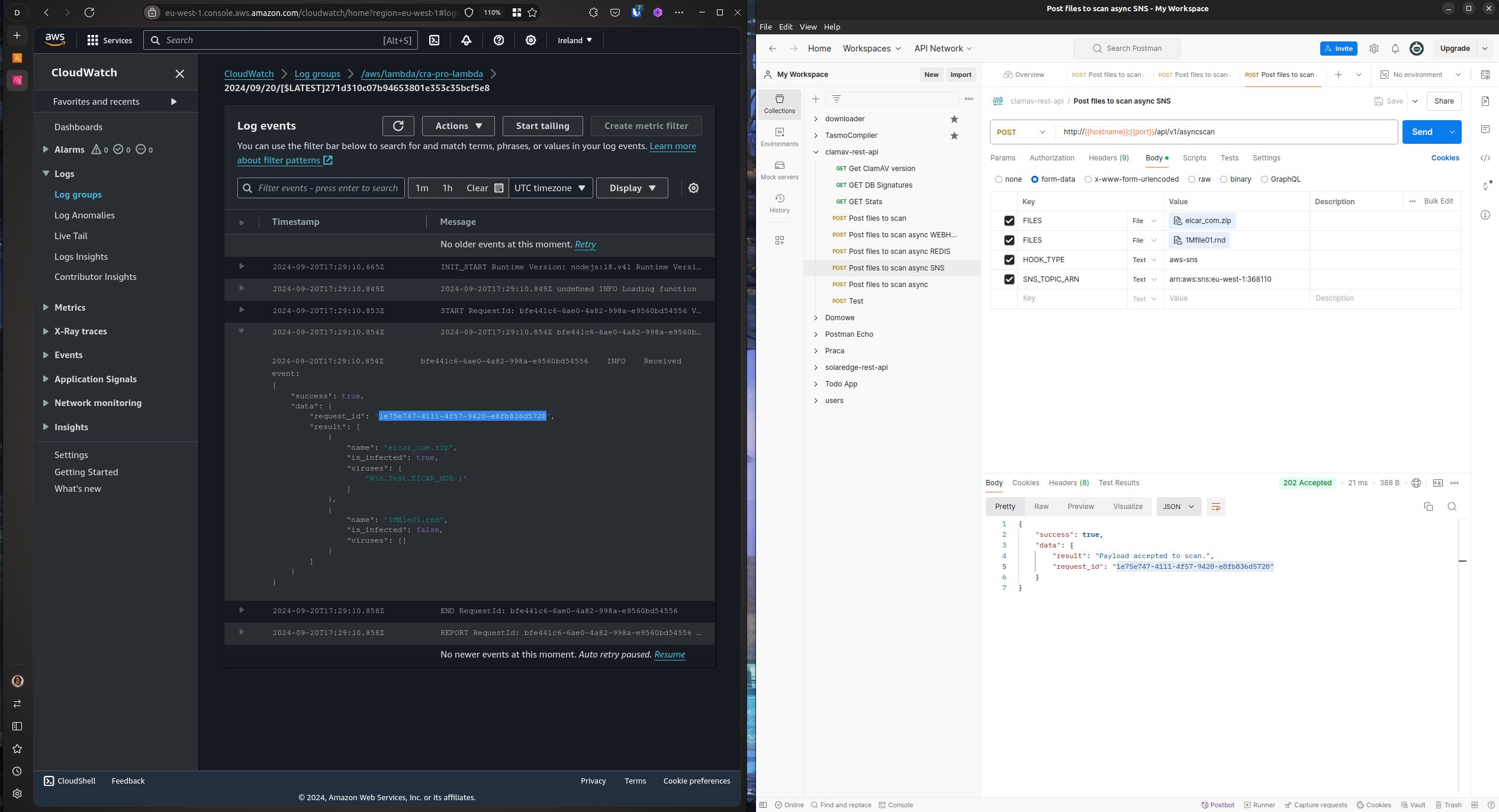Open Postman Mock servers panel

point(779,170)
